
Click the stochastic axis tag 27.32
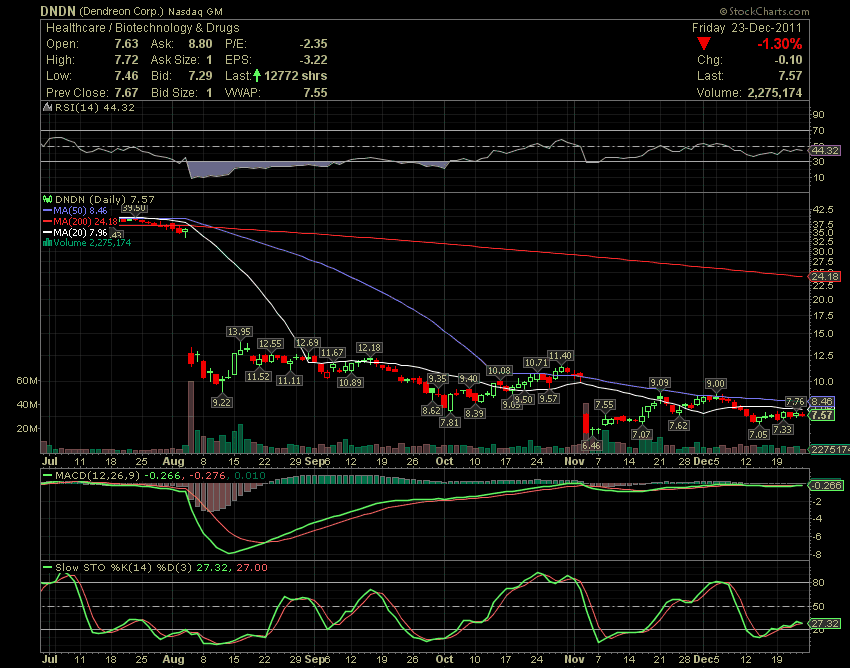(824, 624)
